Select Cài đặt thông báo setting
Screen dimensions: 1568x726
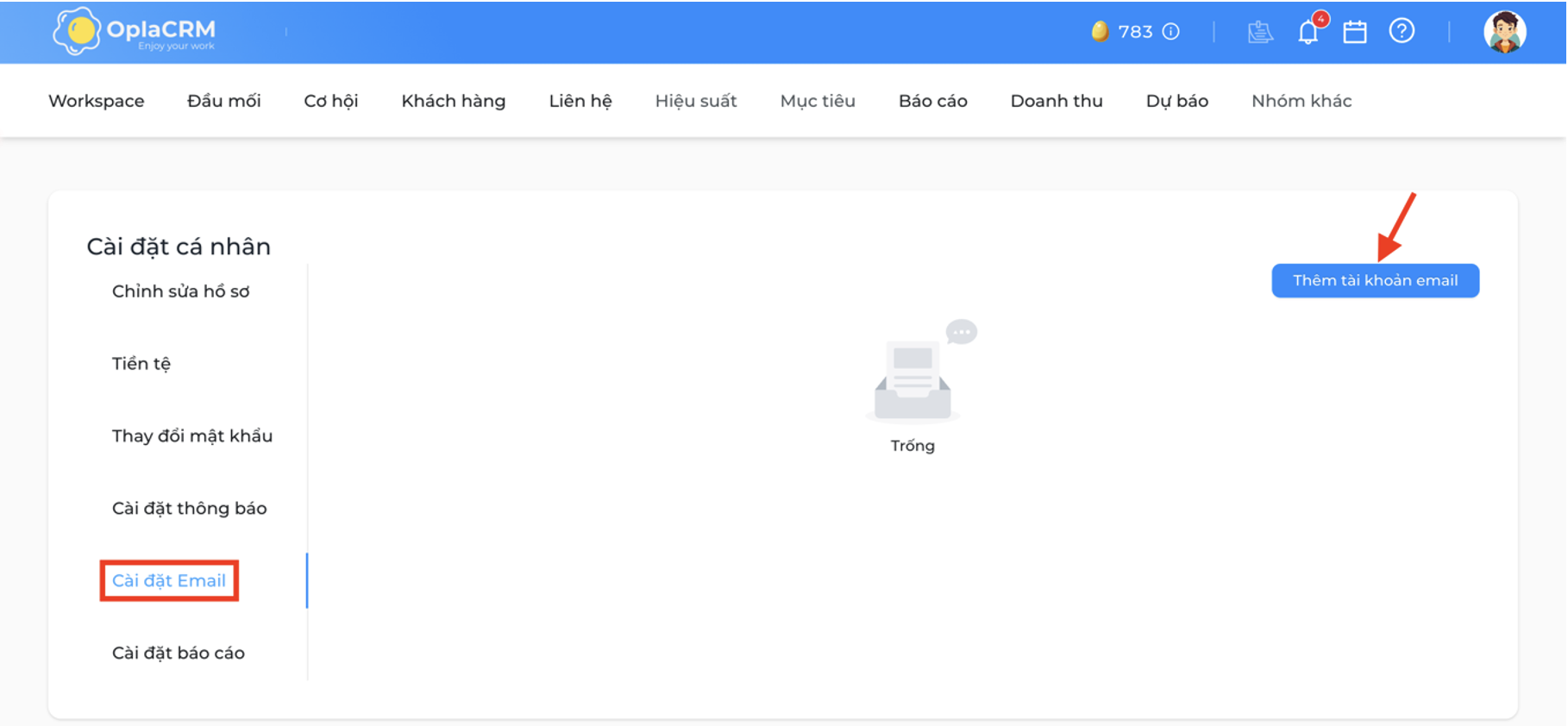coord(190,509)
